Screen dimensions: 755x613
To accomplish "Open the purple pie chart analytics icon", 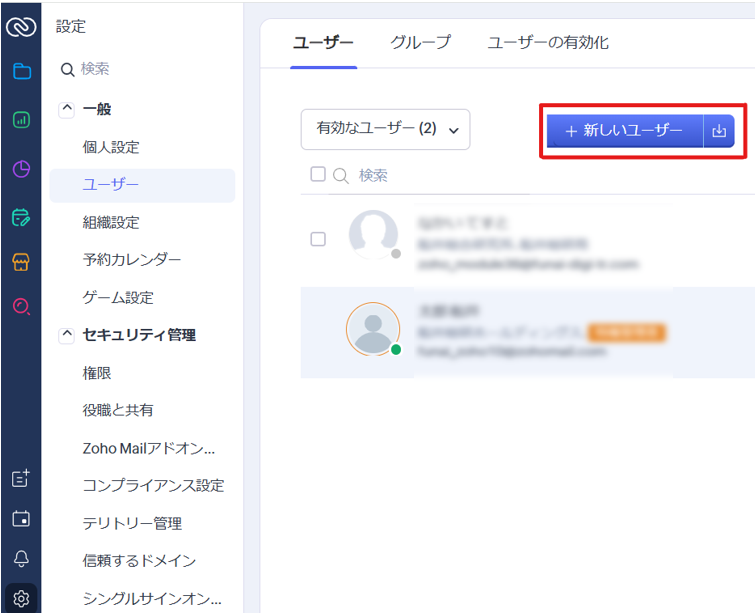I will tap(21, 169).
